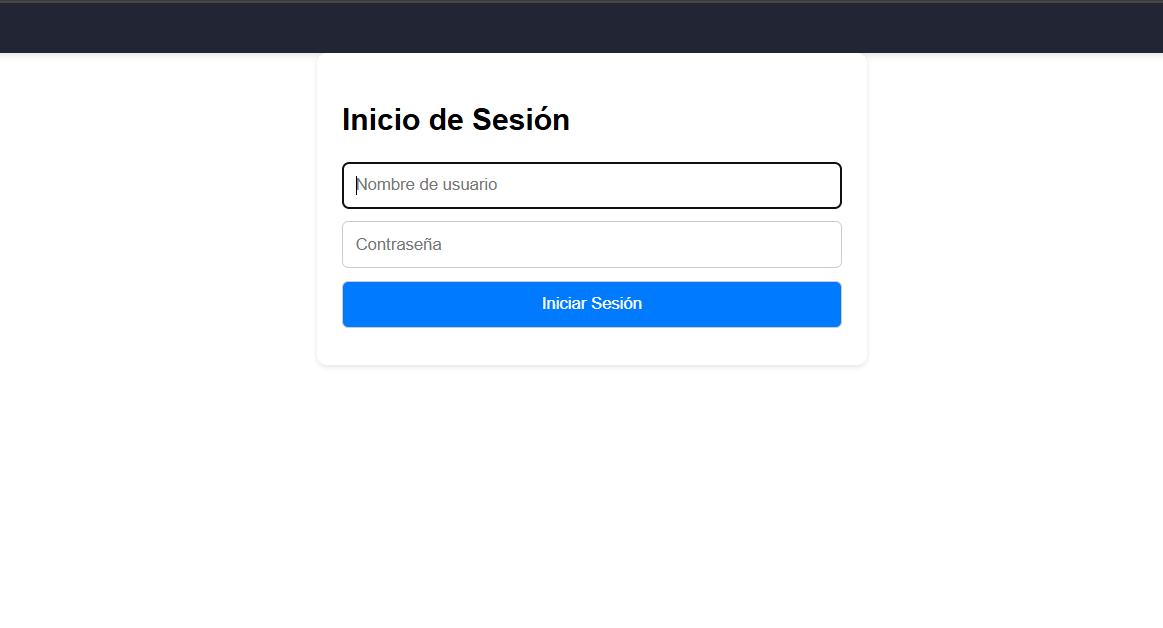Image resolution: width=1163 pixels, height=628 pixels.
Task: Click the placeholder text Contraseña
Action: (x=398, y=245)
